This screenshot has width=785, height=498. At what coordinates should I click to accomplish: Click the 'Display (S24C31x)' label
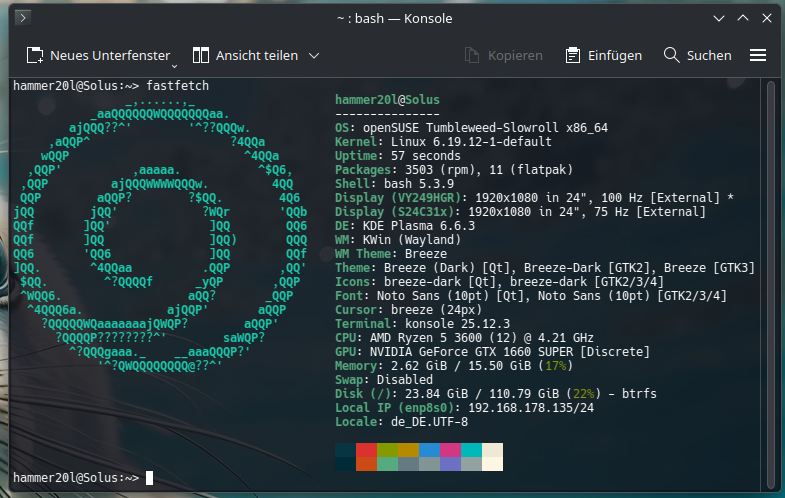pyautogui.click(x=394, y=212)
